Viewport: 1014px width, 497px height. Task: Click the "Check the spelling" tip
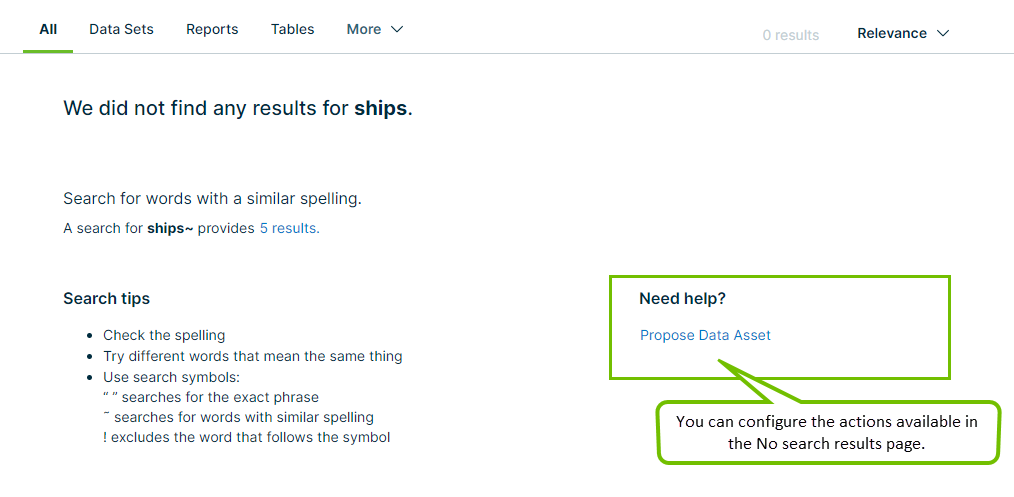(x=164, y=335)
